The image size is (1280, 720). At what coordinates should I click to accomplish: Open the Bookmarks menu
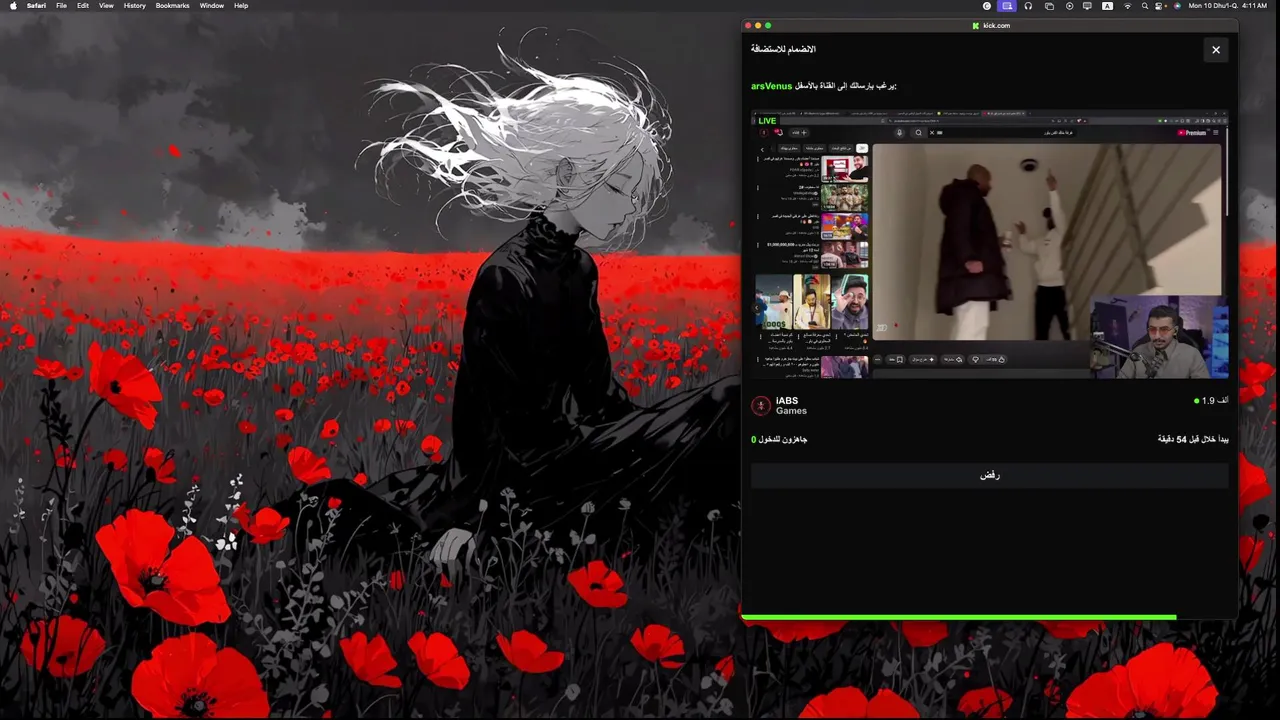coord(172,5)
